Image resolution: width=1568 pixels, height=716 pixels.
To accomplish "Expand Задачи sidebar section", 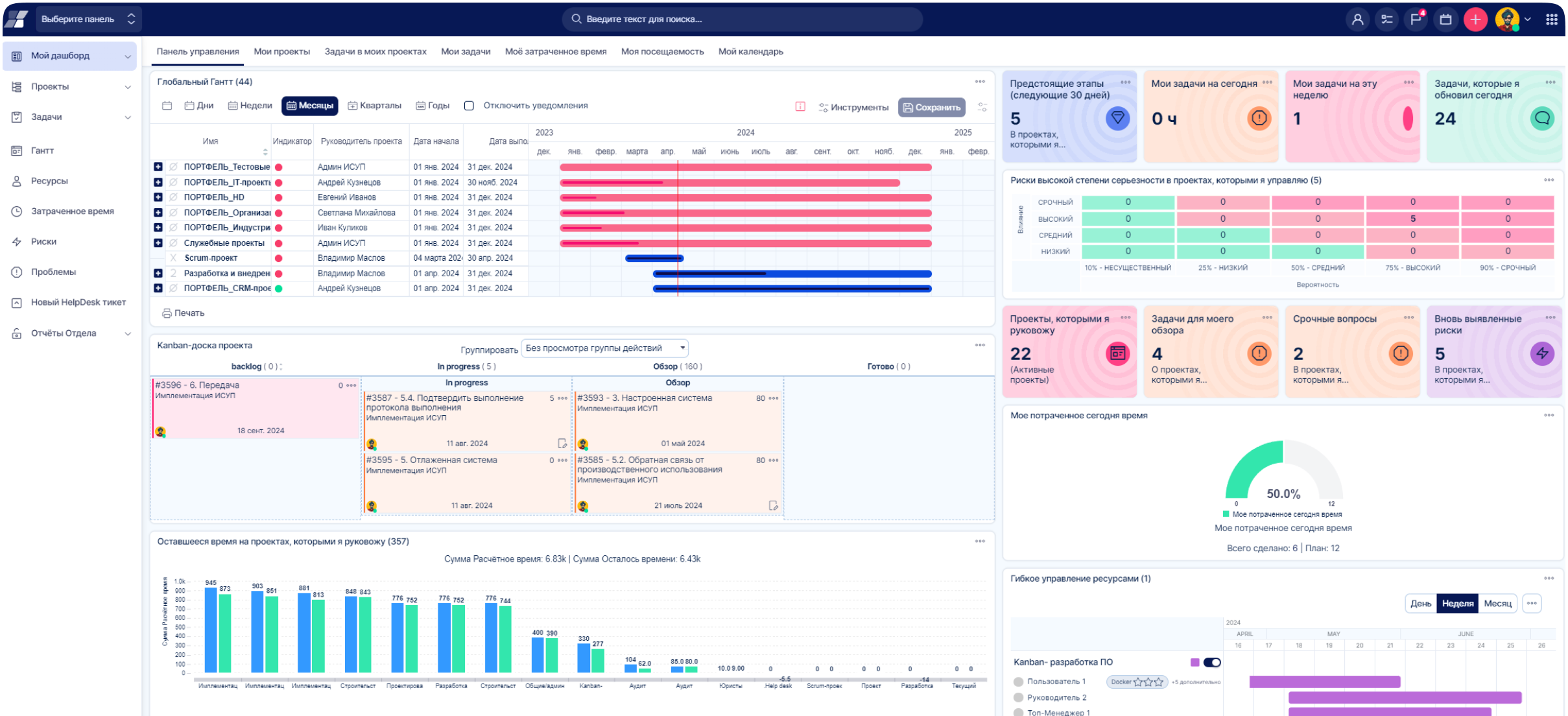I will coord(128,117).
